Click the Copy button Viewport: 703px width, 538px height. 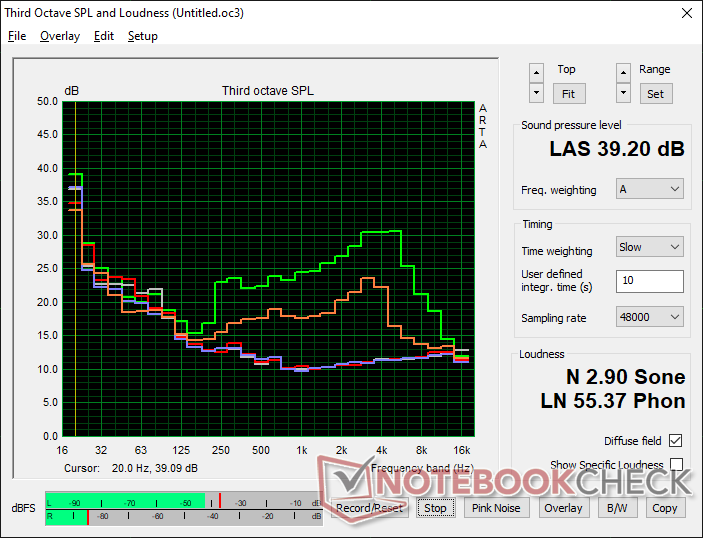665,508
